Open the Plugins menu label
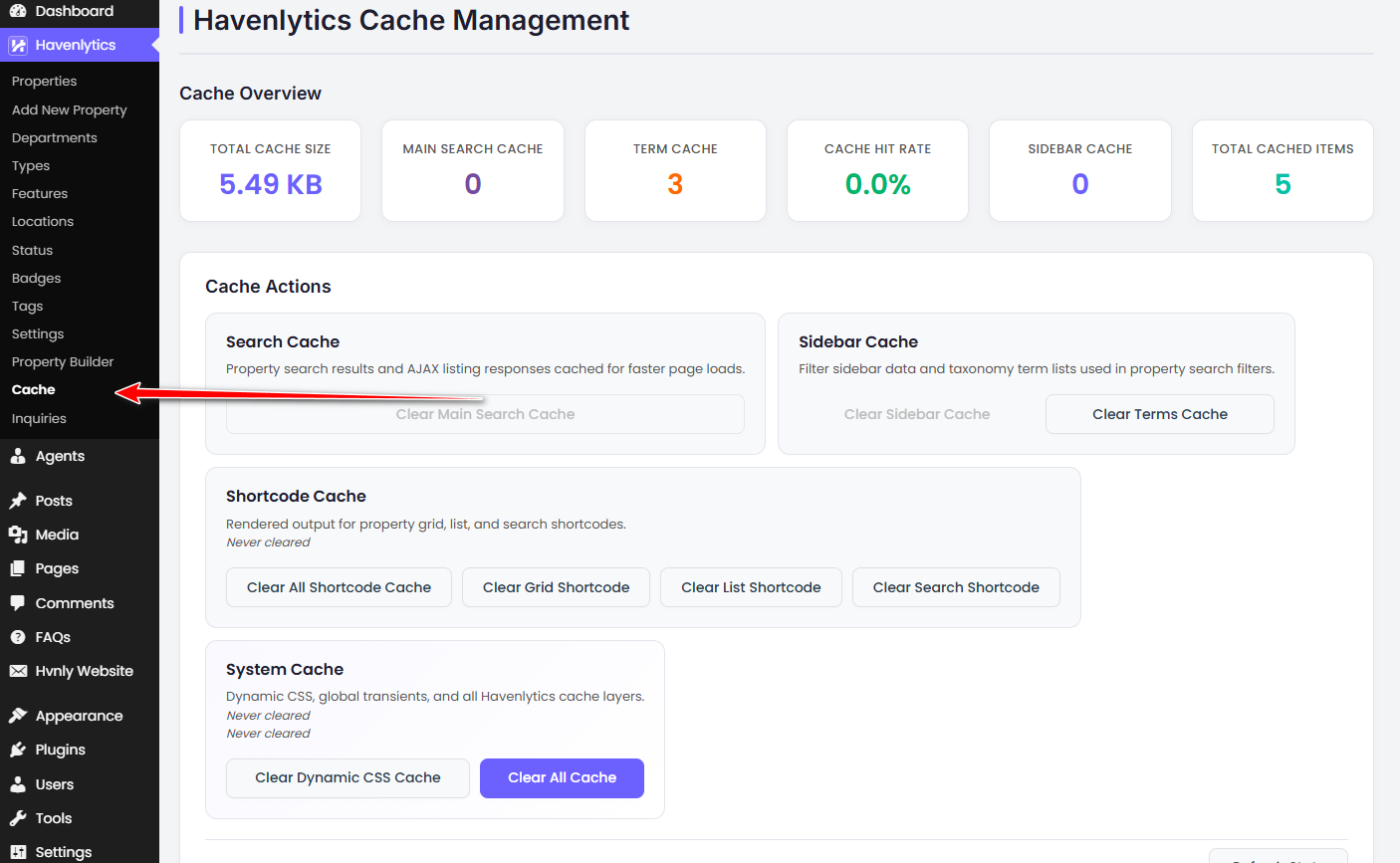Screen dimensions: 1400x863 click(x=61, y=750)
